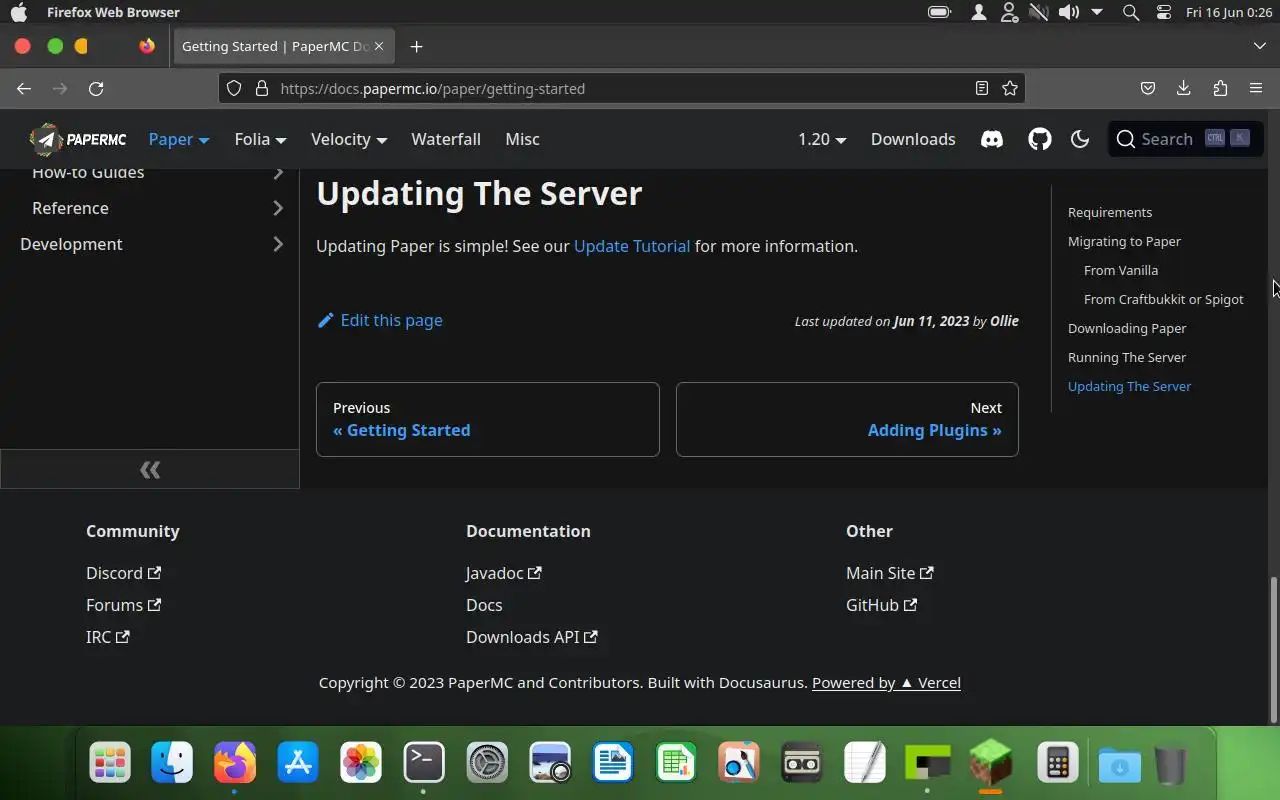
Task: Open the Velocity dropdown menu
Action: point(349,139)
